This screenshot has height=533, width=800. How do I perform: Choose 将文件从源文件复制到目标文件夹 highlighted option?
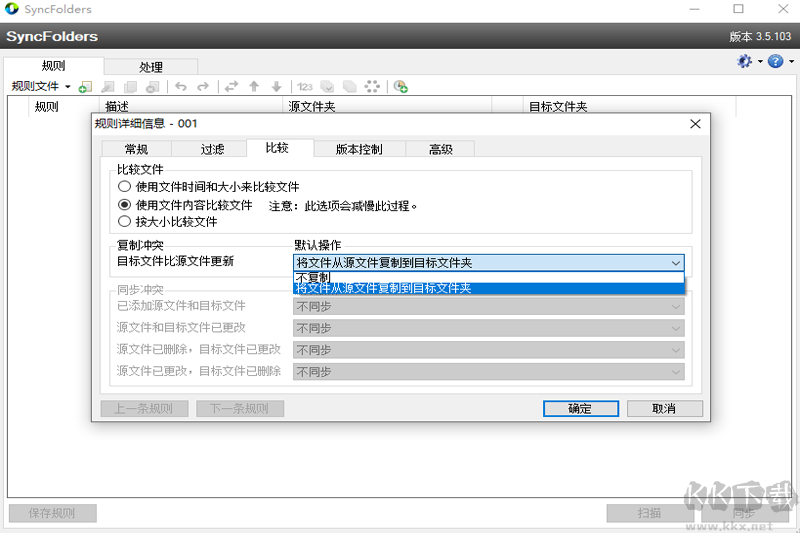click(x=489, y=288)
